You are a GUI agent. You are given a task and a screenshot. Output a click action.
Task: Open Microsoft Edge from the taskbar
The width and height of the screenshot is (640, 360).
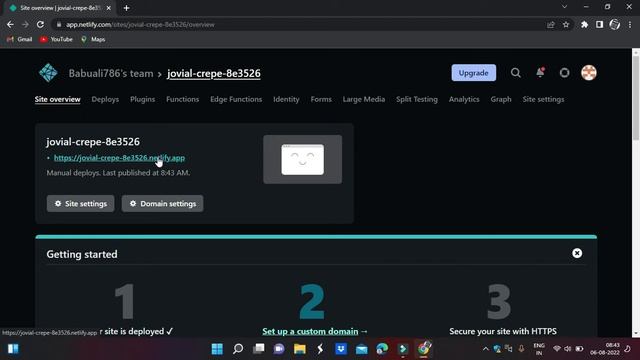(382, 349)
